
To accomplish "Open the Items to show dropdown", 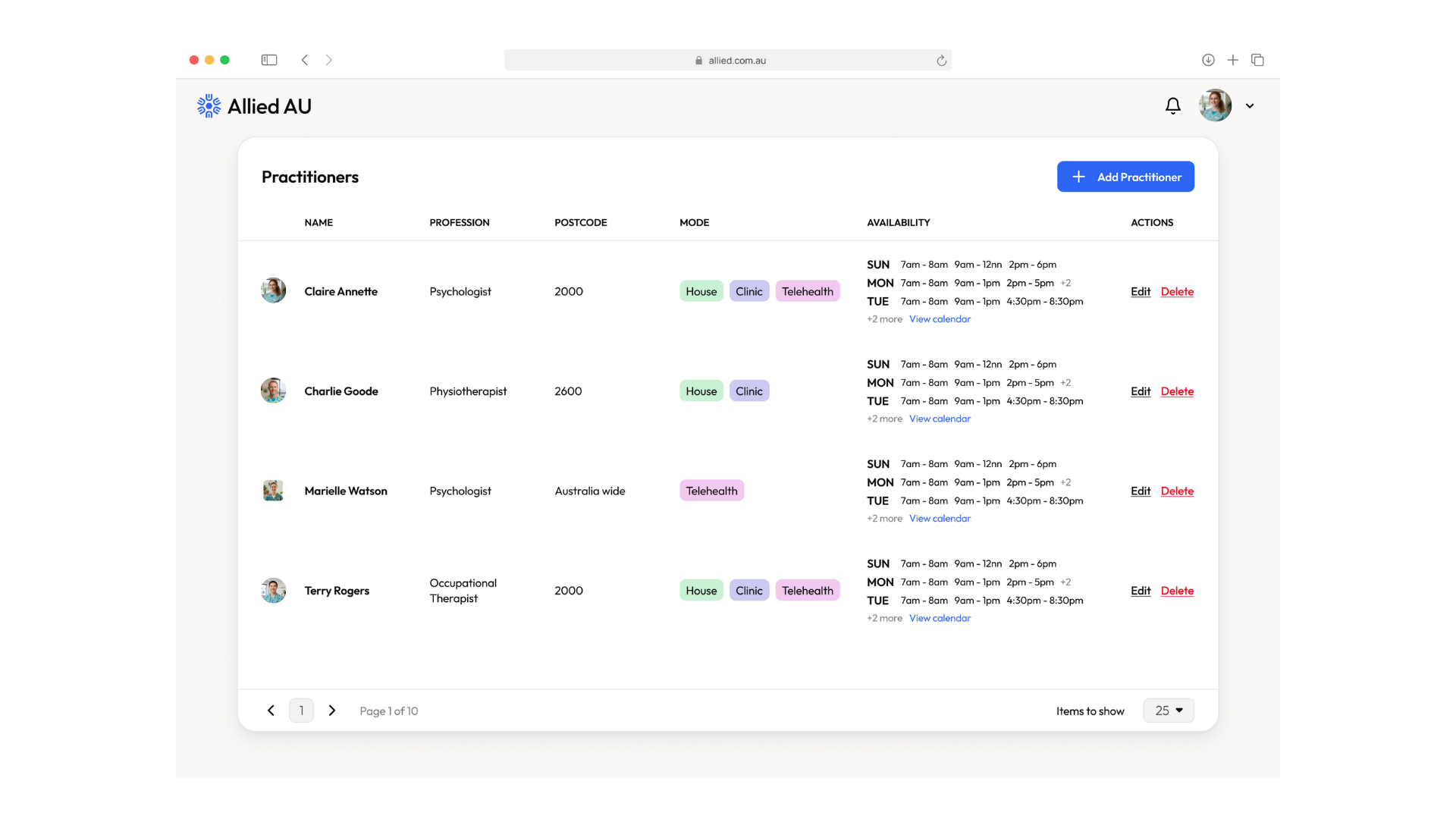I will 1168,711.
